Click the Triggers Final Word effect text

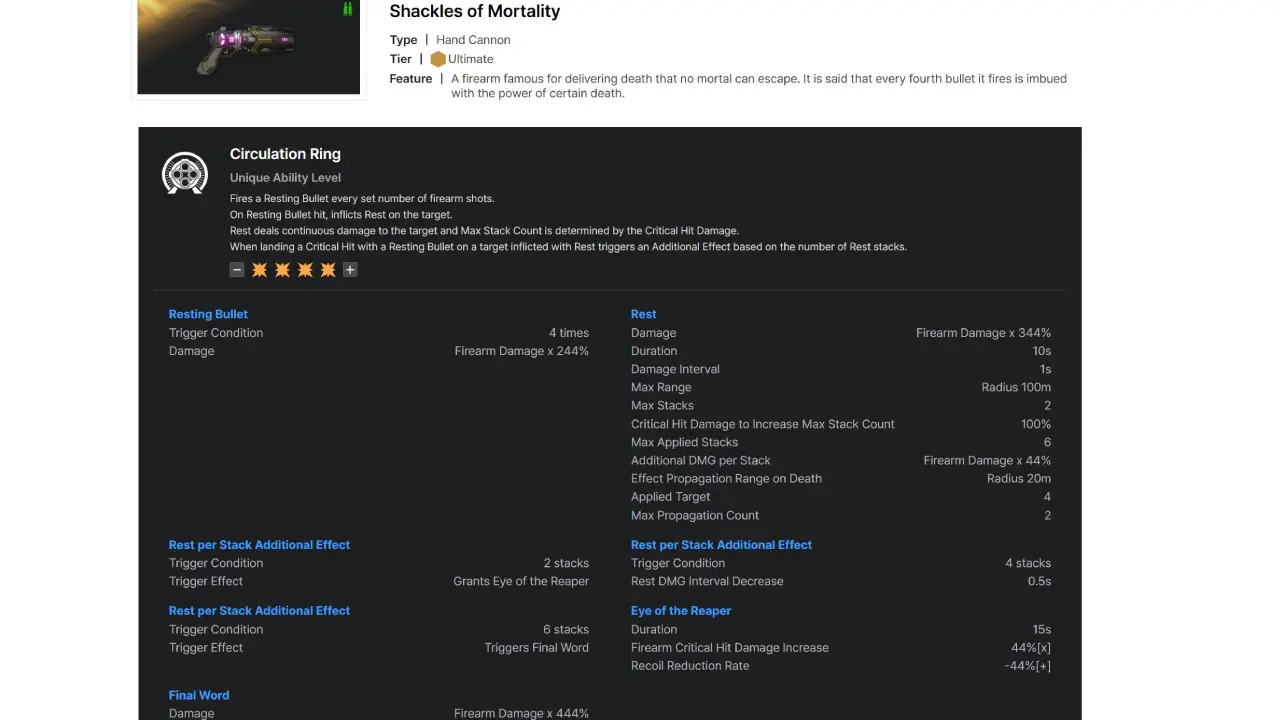click(537, 648)
